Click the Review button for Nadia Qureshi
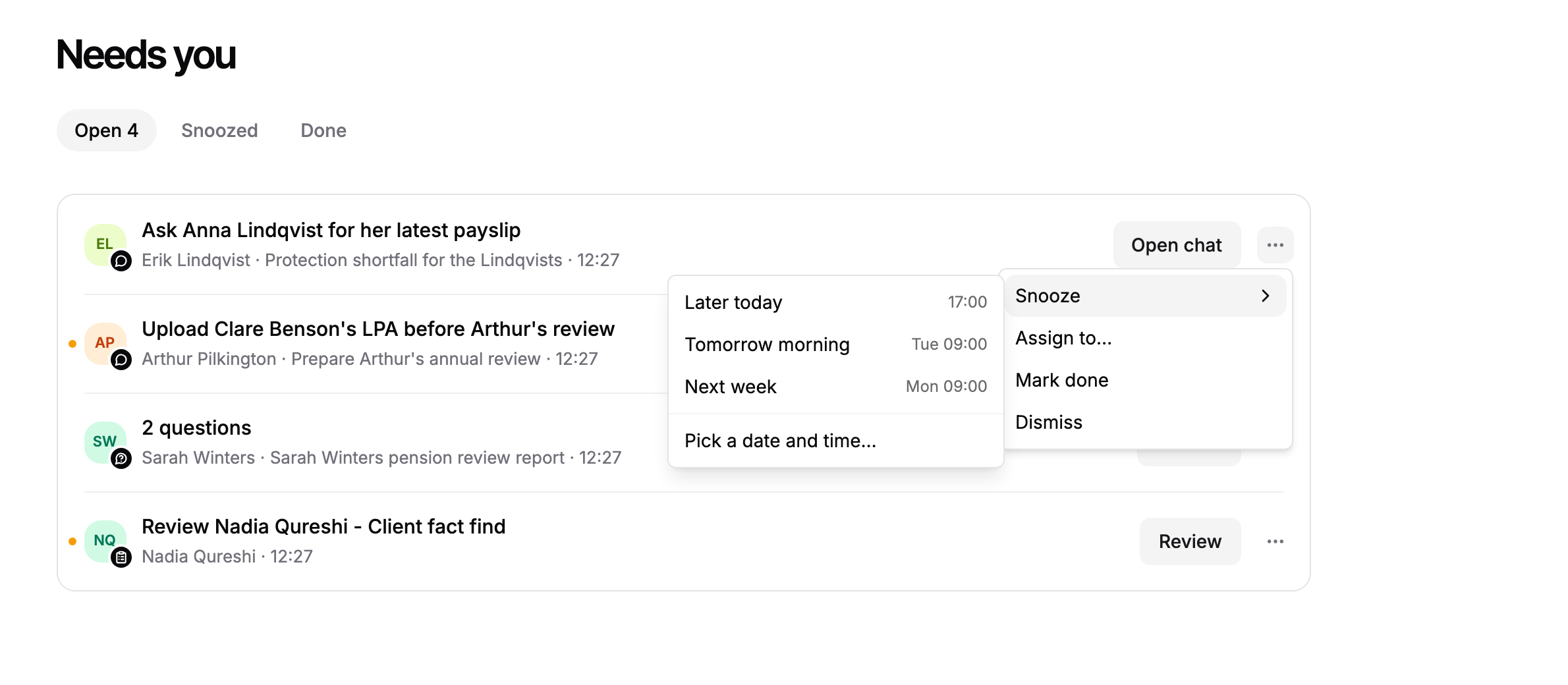This screenshot has height=685, width=1568. (x=1190, y=541)
